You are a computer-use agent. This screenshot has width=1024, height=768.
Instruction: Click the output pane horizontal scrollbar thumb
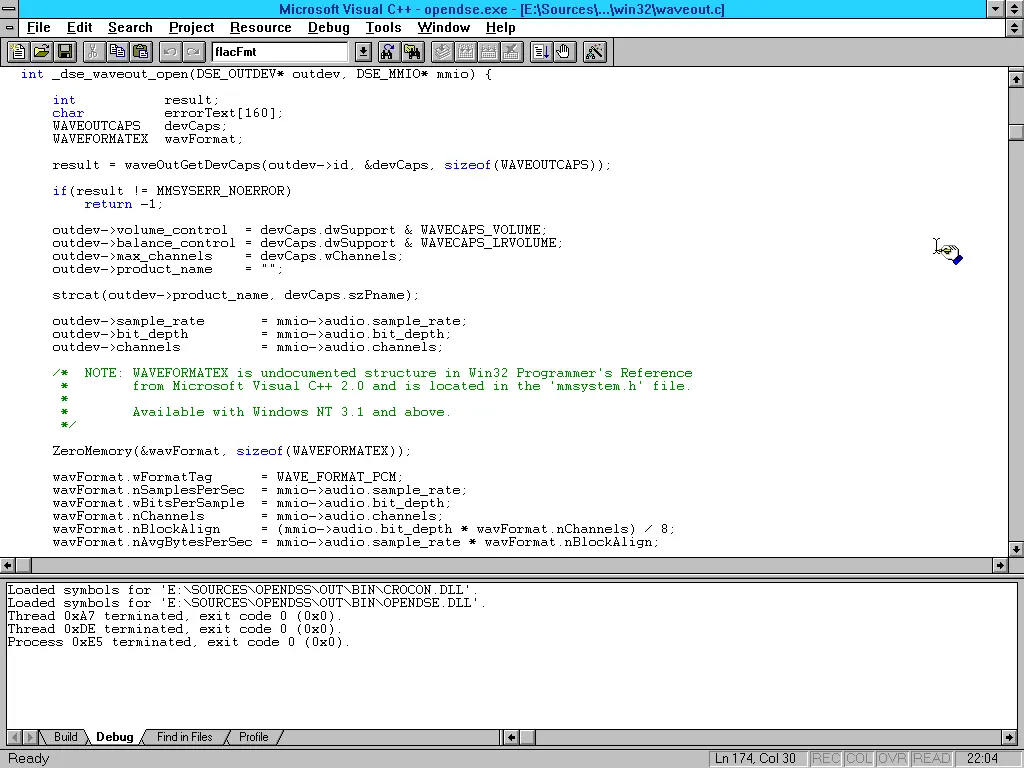[527, 737]
